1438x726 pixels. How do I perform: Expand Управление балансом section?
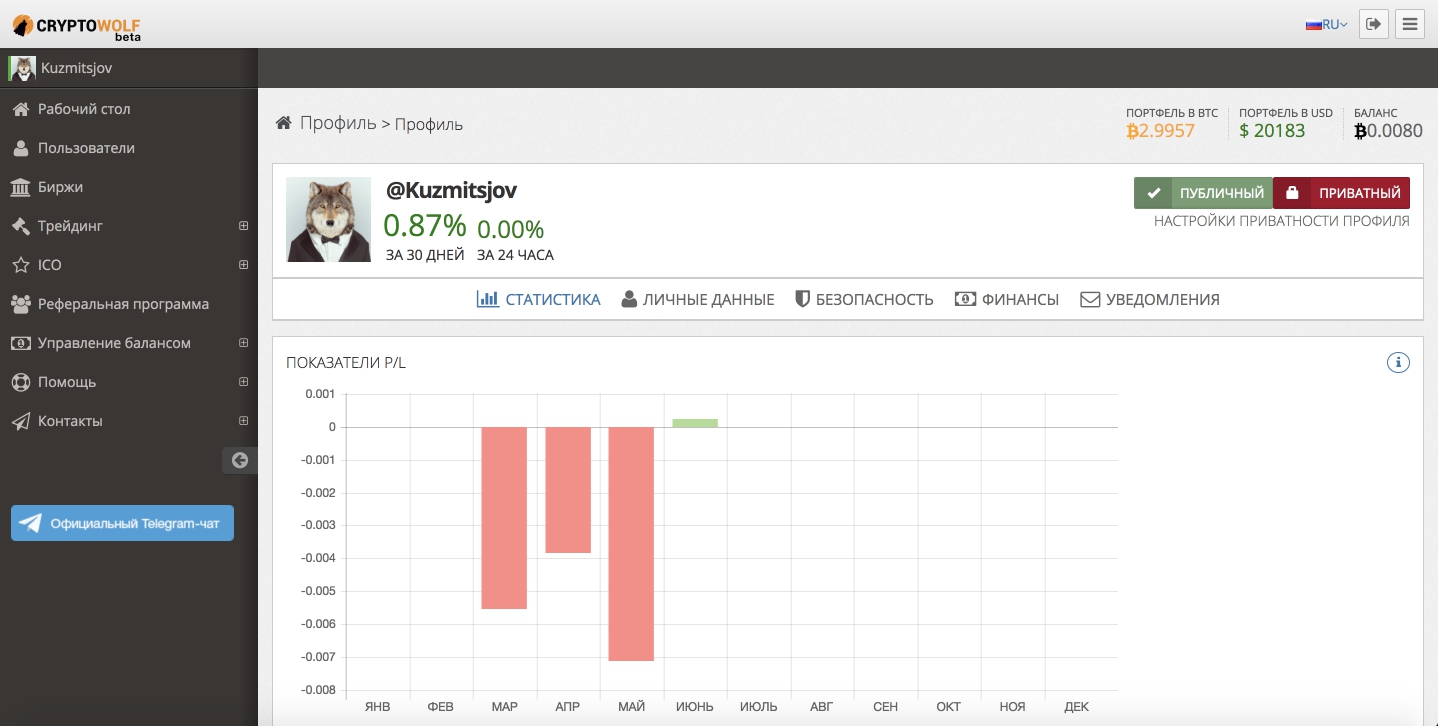pyautogui.click(x=243, y=343)
